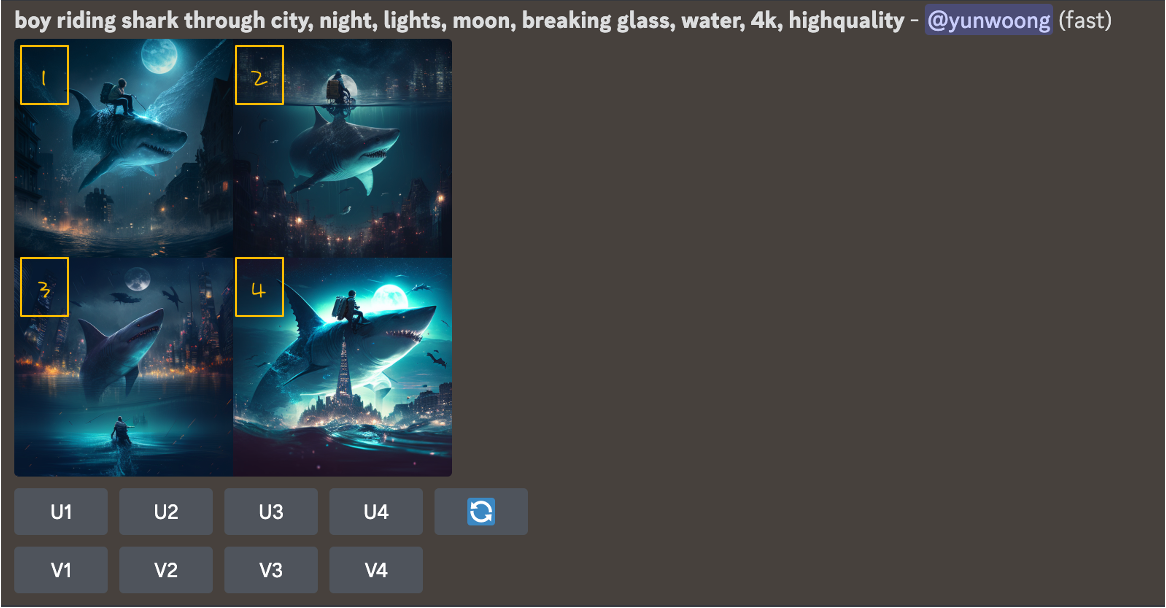The image size is (1166, 608).
Task: Click the prompt text starting 'boy riding shark'
Action: [459, 20]
